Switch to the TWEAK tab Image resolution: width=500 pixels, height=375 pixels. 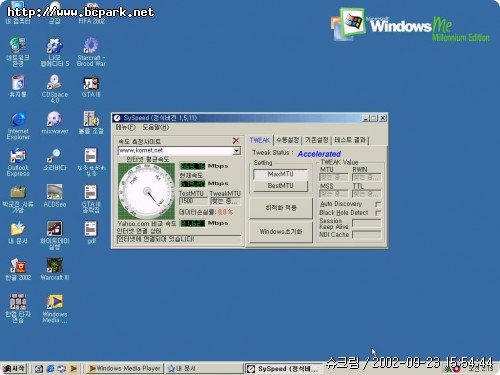tap(260, 140)
